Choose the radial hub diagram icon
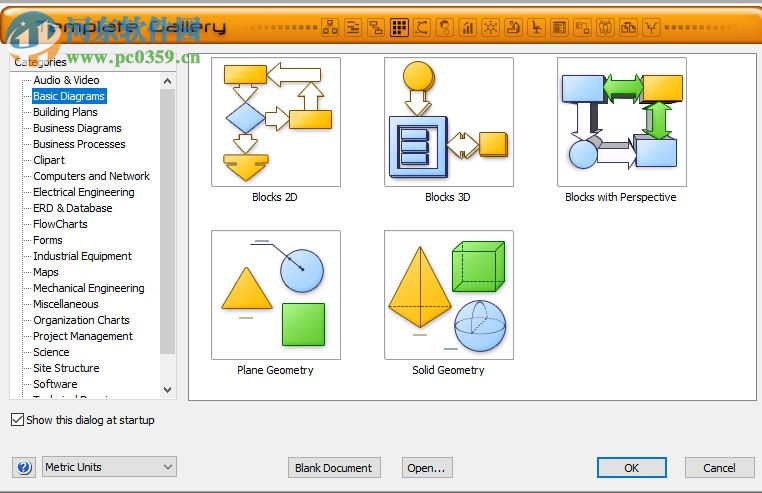 pos(490,28)
